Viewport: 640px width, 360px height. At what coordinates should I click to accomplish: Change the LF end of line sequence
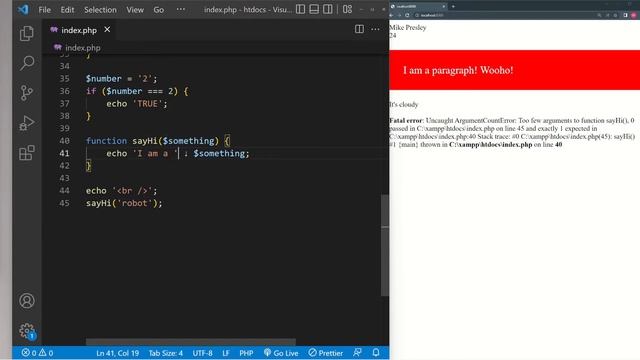click(226, 353)
